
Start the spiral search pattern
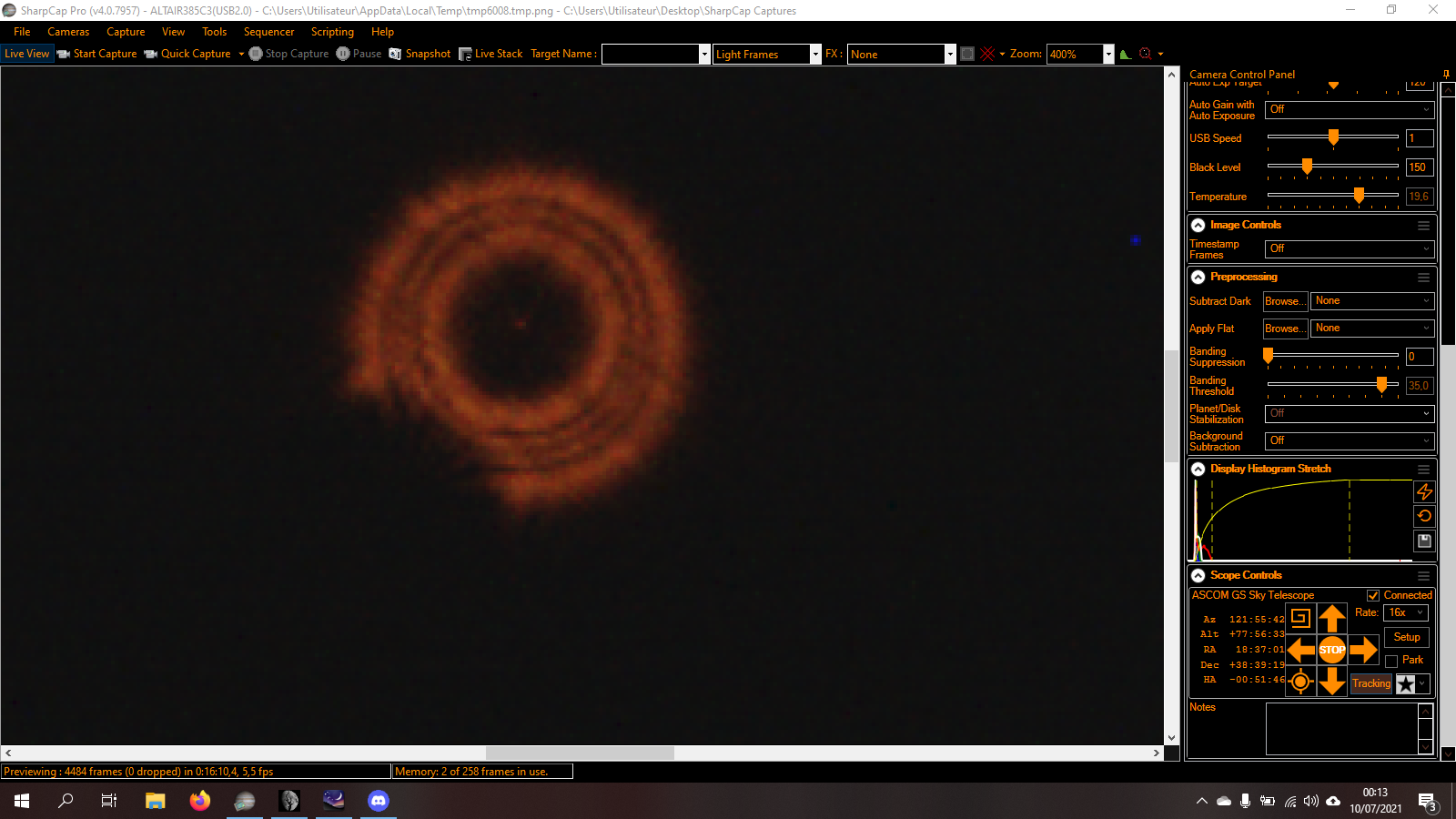click(1300, 619)
